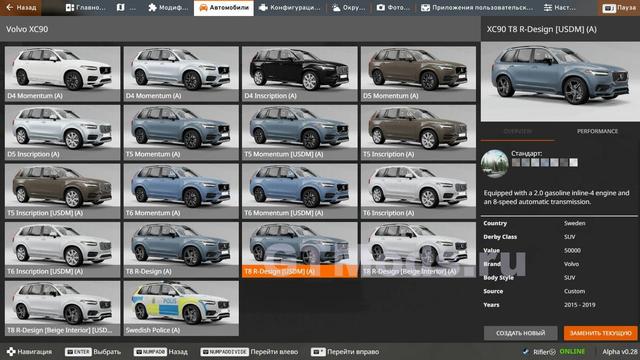Select the silver D4 Momentum (A) car

click(181, 74)
